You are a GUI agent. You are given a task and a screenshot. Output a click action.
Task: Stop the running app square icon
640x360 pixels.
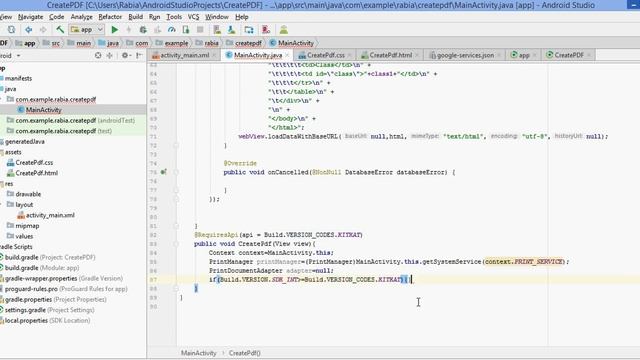coord(200,30)
